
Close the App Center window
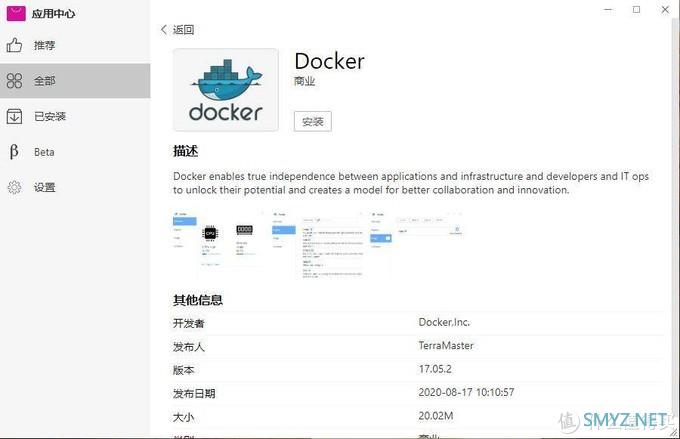pyautogui.click(x=665, y=10)
